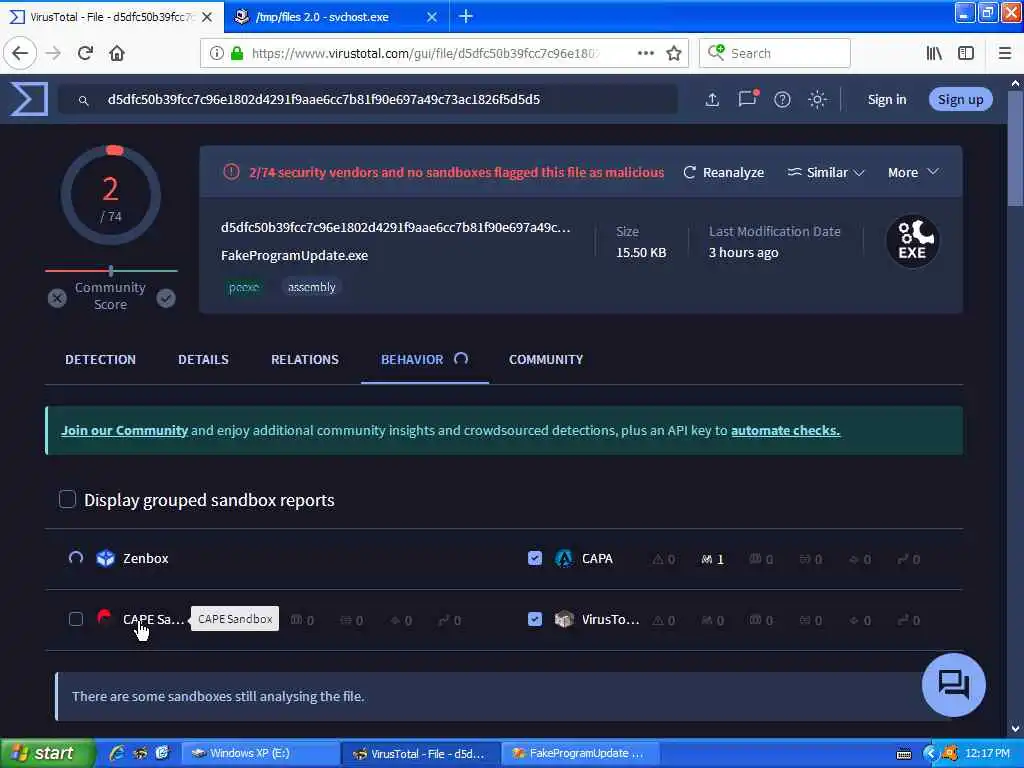
Task: Open Firefox hamburger menu
Action: (1005, 53)
